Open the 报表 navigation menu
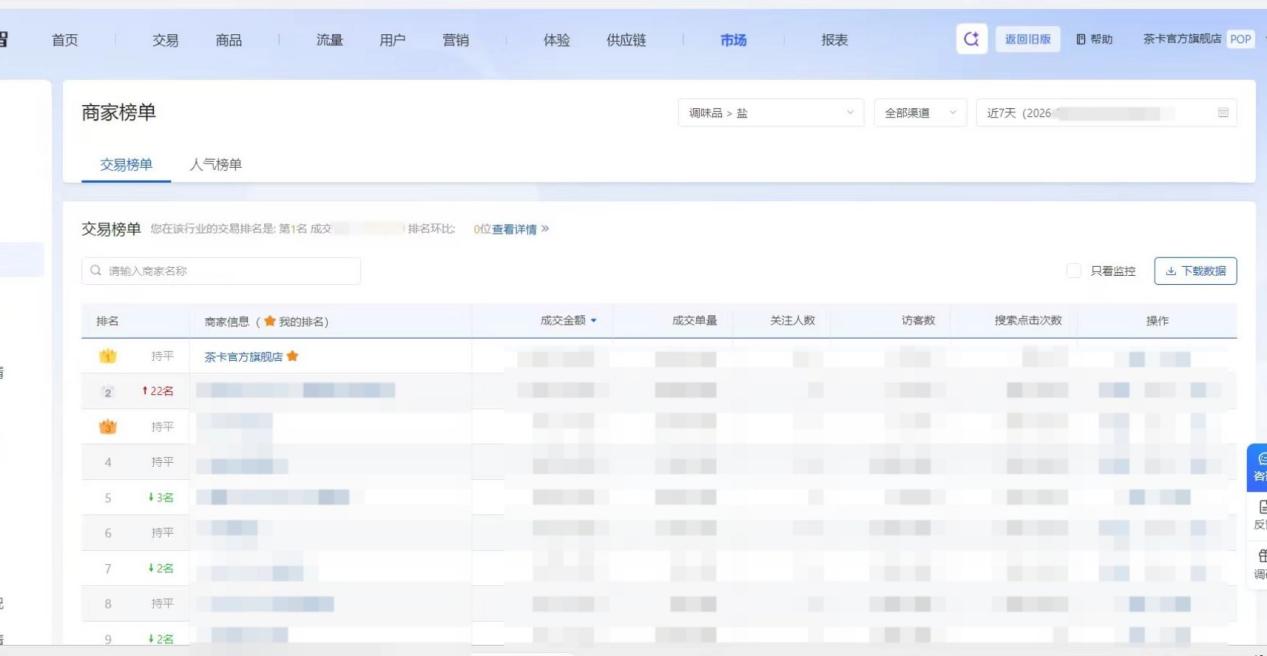 (834, 40)
